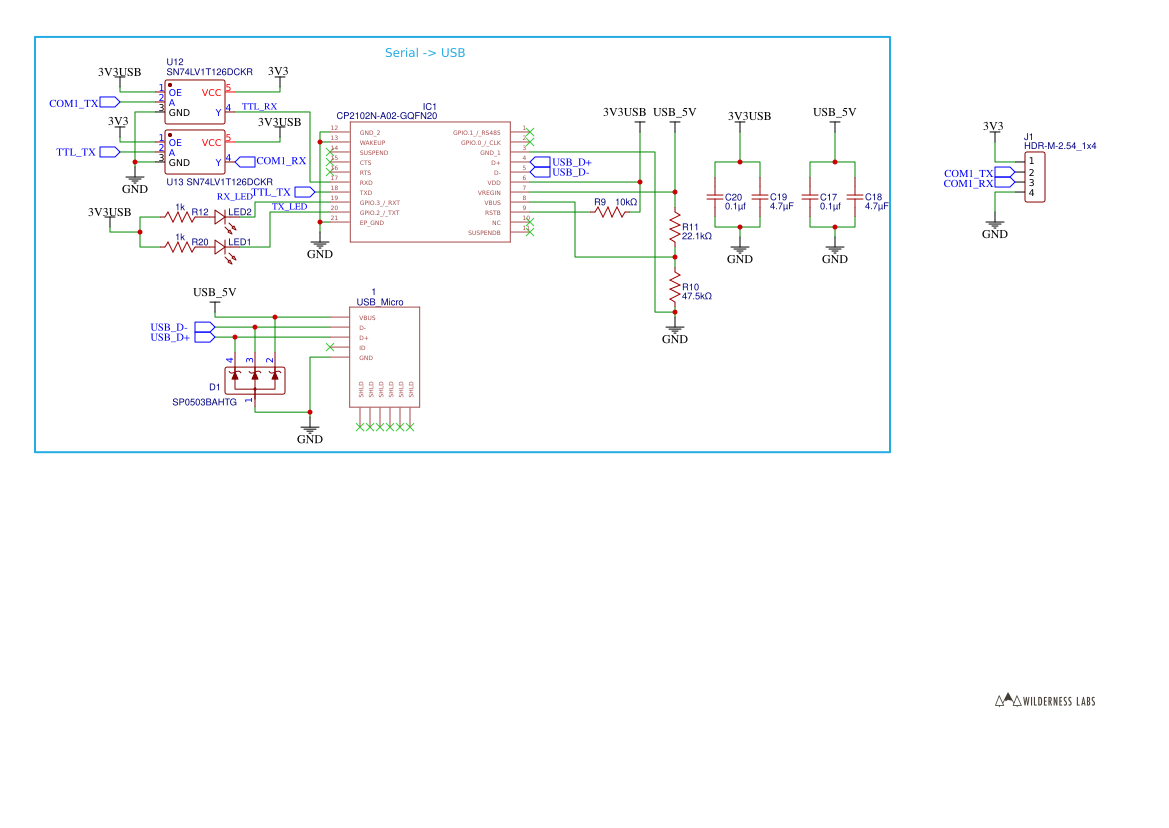The height and width of the screenshot is (828, 1169).
Task: Click the D1 SP0503BAHTG diode array
Action: (255, 380)
